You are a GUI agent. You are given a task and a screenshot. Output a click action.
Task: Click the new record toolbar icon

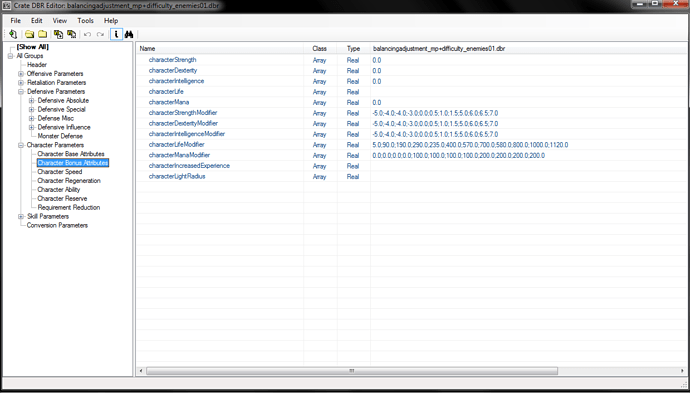13,34
